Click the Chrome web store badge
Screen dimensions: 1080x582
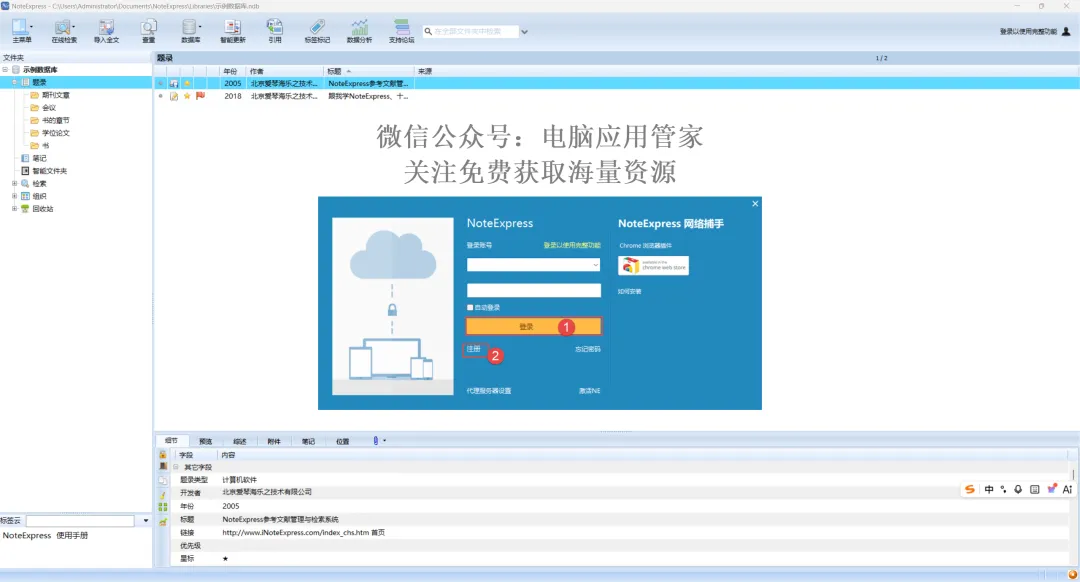(653, 265)
